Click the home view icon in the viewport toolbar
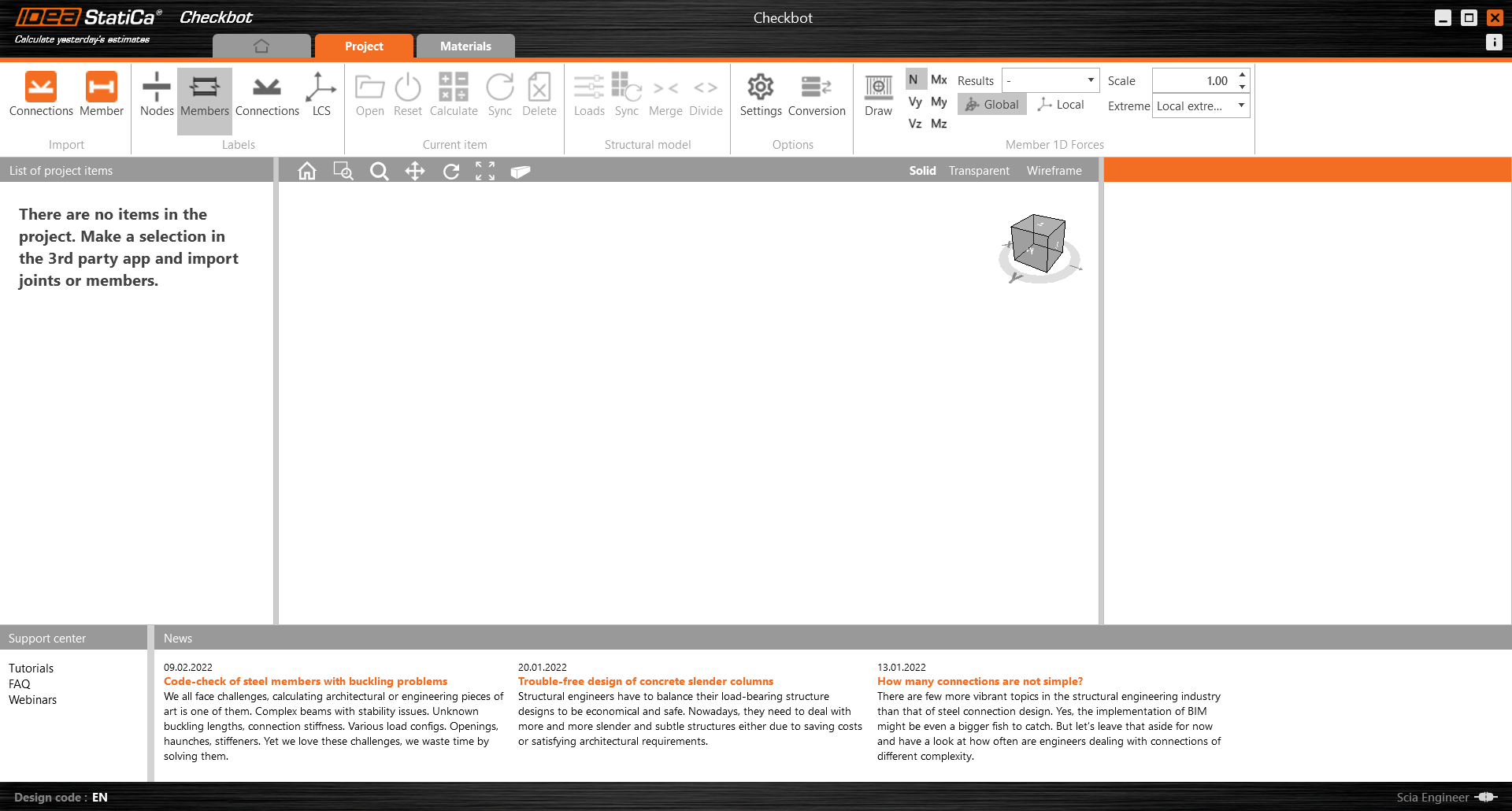The height and width of the screenshot is (811, 1512). click(307, 171)
